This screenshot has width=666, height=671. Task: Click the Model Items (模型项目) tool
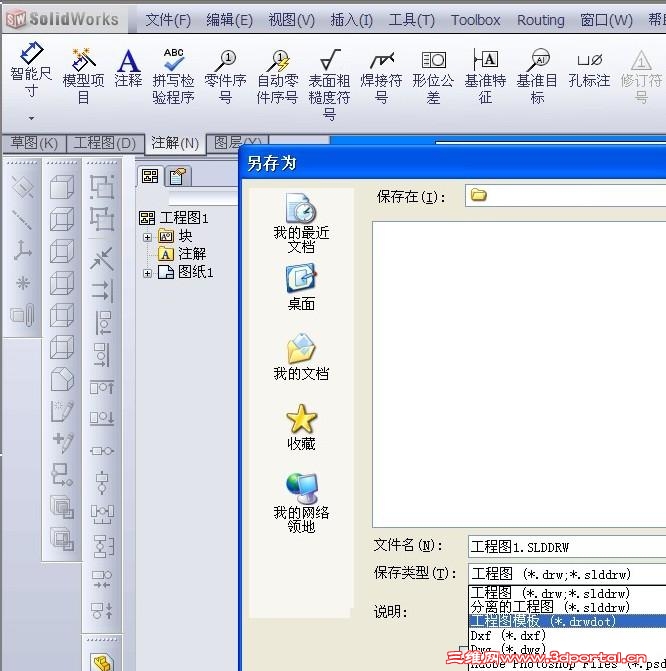[x=83, y=76]
